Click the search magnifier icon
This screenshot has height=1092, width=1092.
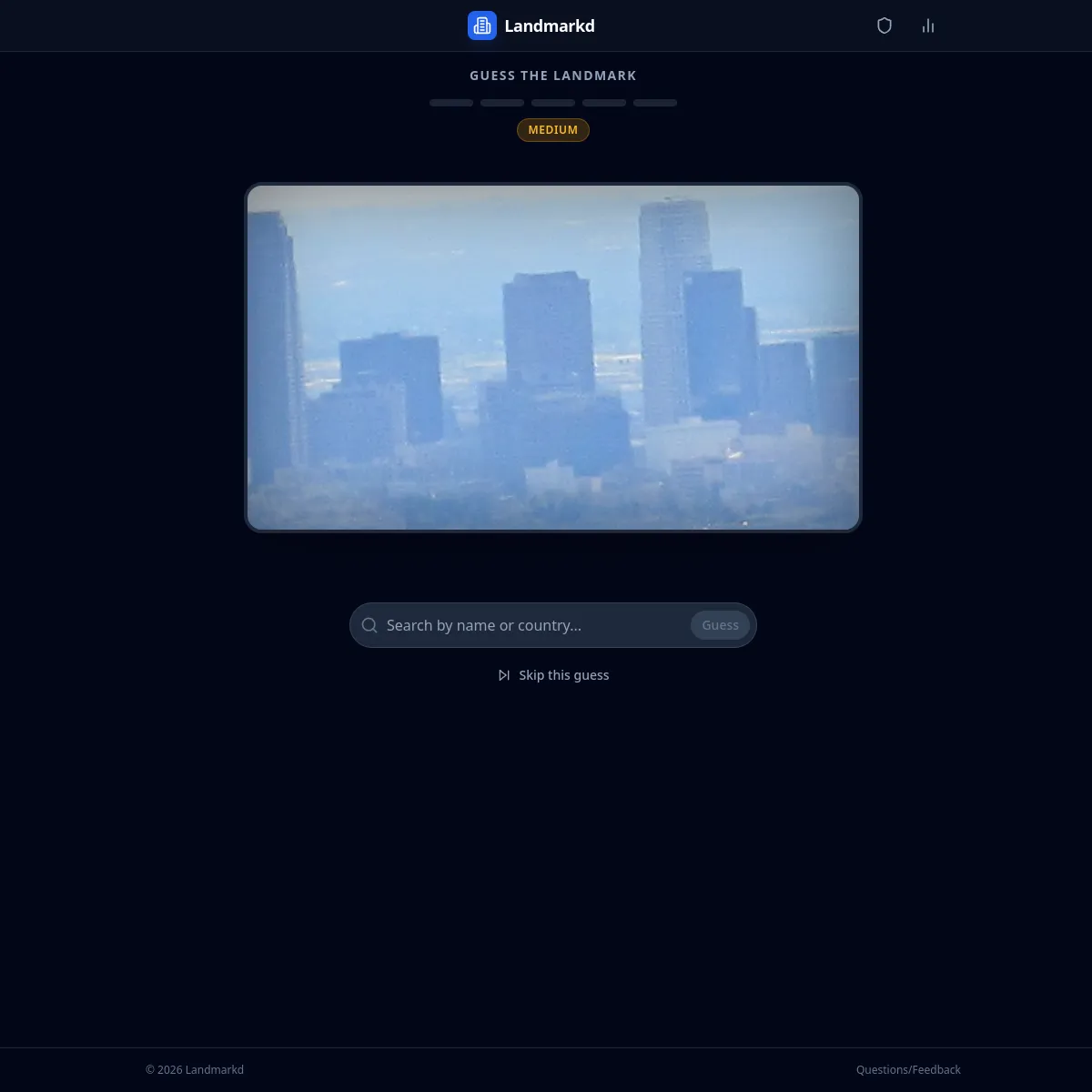pyautogui.click(x=369, y=625)
